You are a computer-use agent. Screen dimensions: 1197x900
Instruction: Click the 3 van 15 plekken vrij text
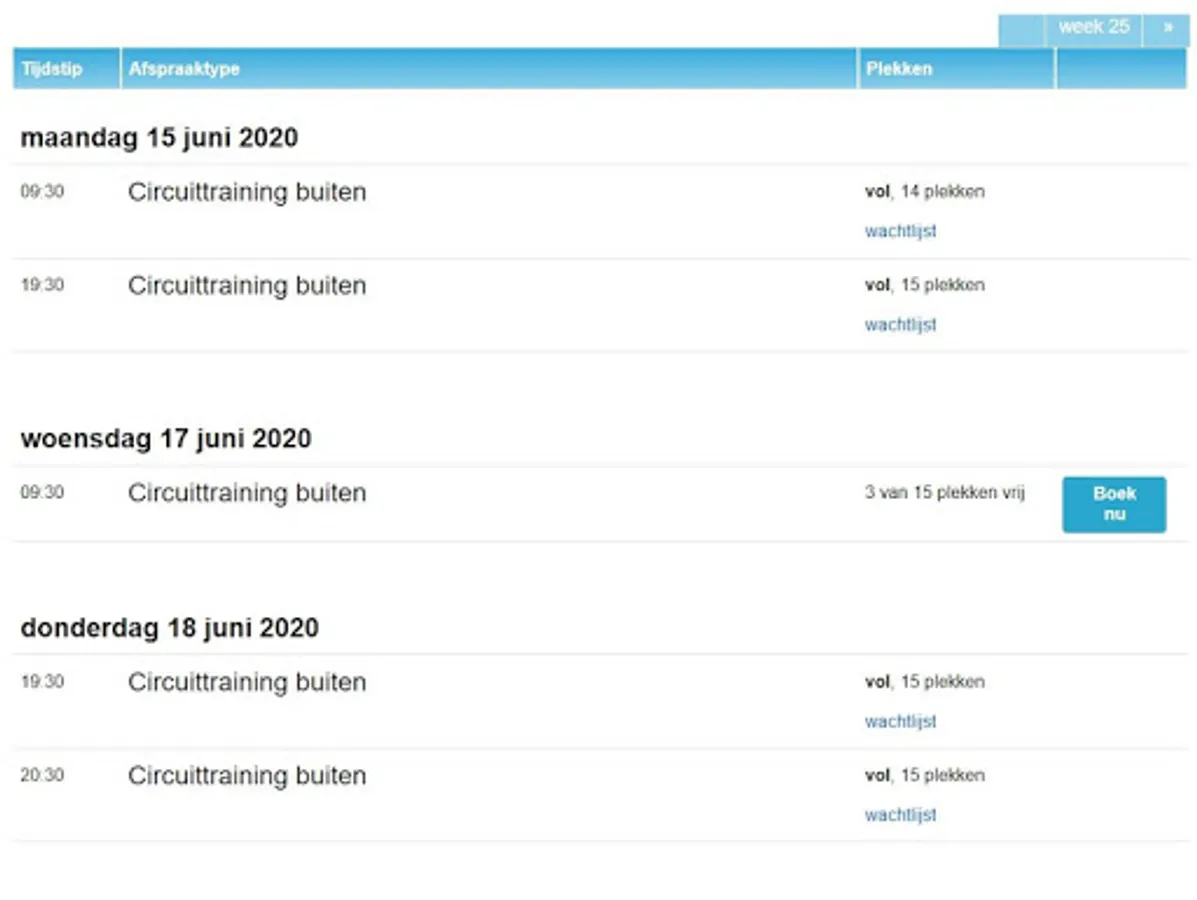coord(944,493)
